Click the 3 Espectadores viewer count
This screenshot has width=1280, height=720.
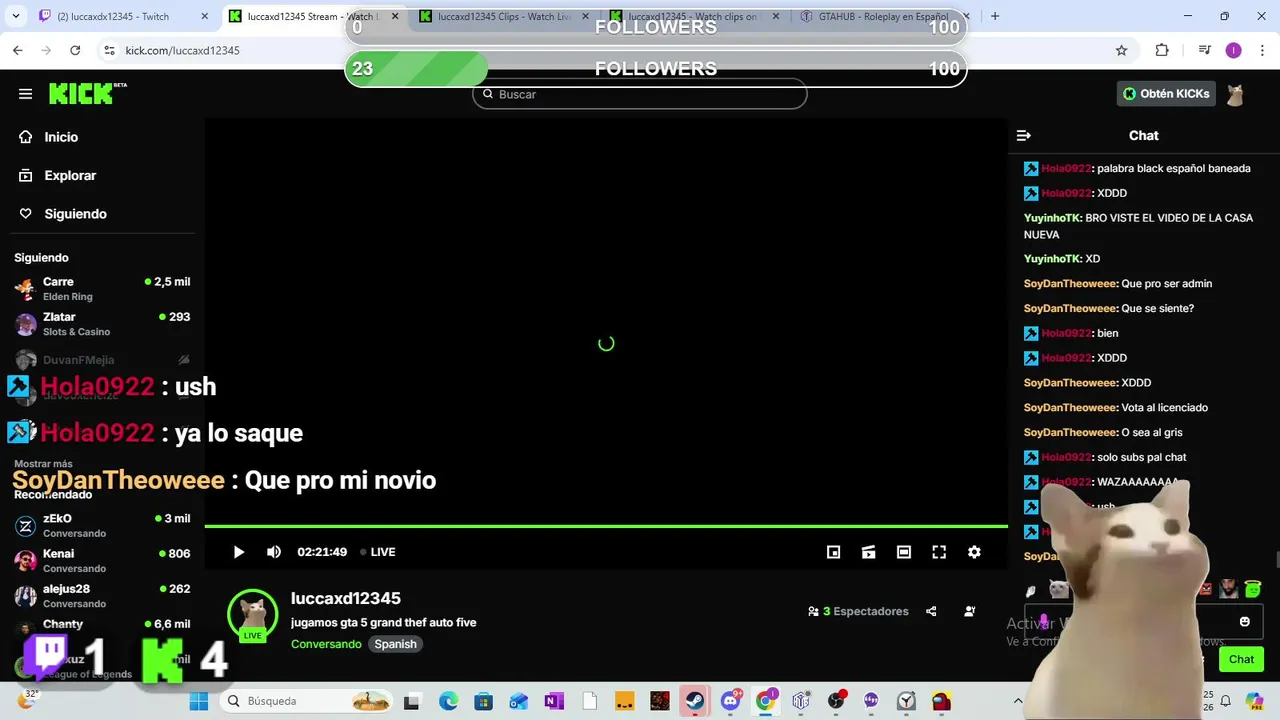(x=858, y=611)
